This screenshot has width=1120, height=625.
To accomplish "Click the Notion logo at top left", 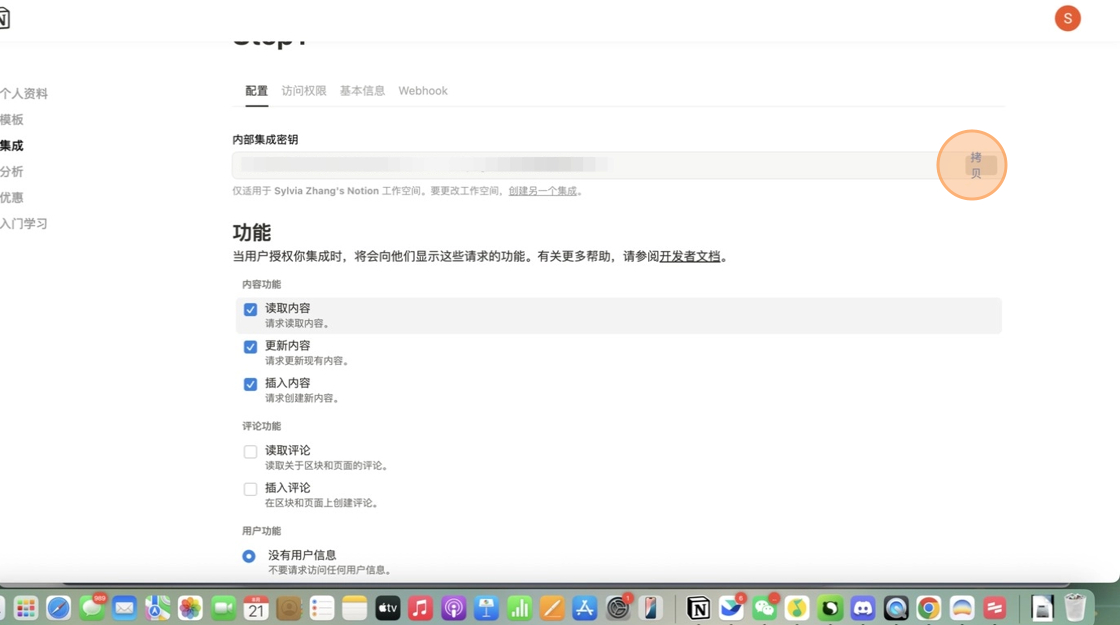I will point(4,19).
